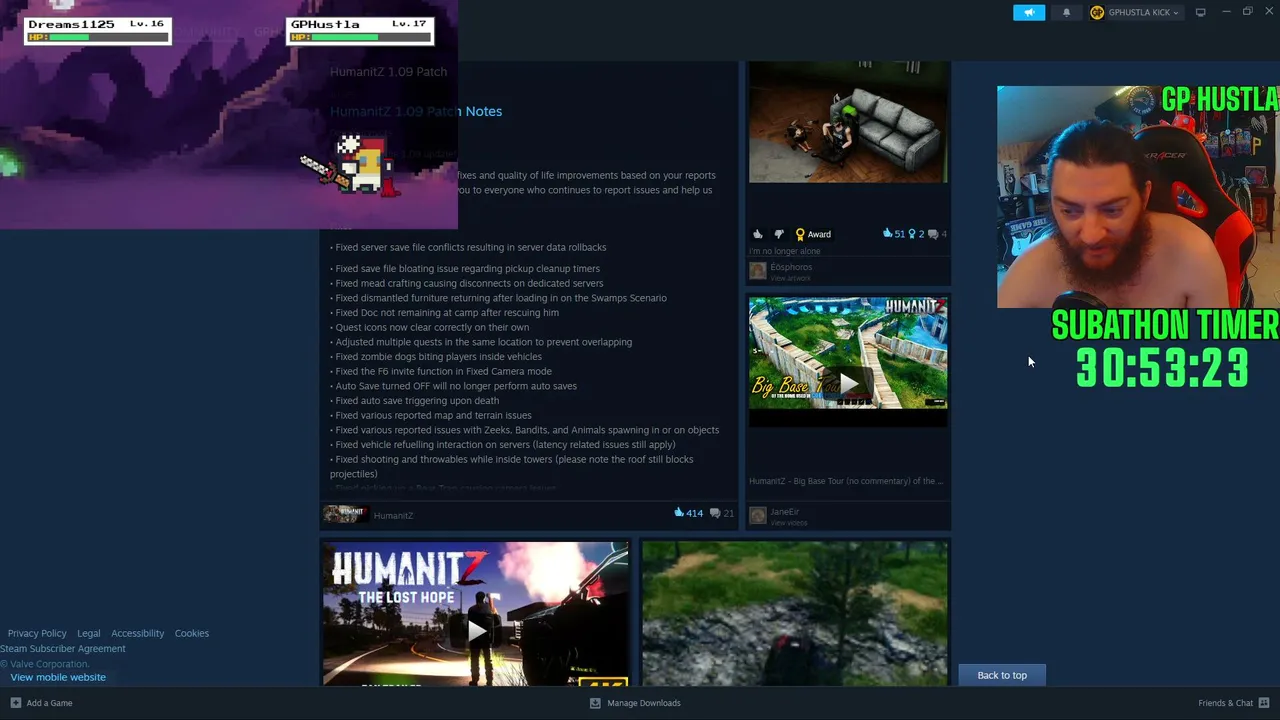Image resolution: width=1280 pixels, height=720 pixels.
Task: Open the Privacy Policy link
Action: (37, 633)
